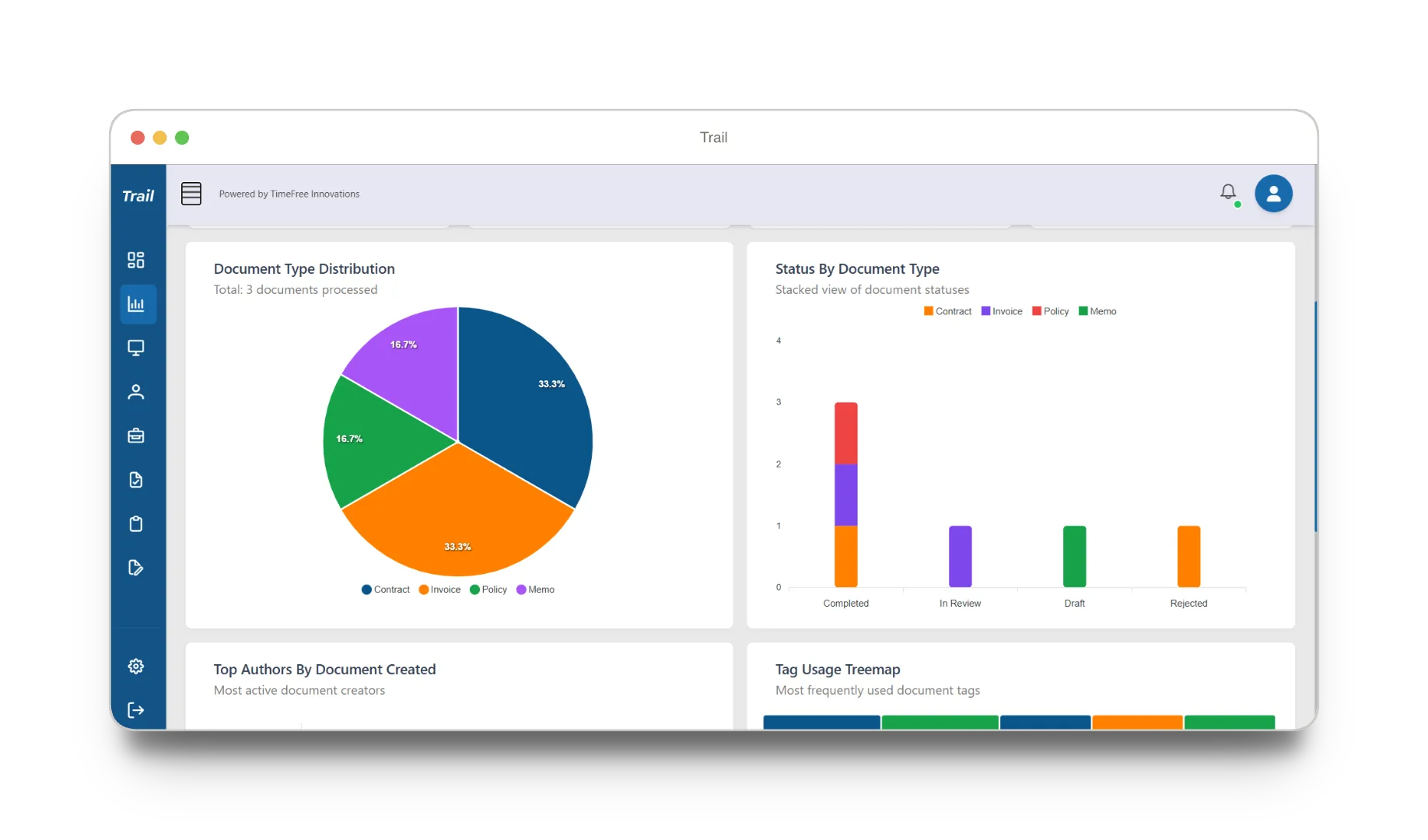Screen dimensions: 1428x840
Task: Click the green Draft bar
Action: [x=1074, y=557]
